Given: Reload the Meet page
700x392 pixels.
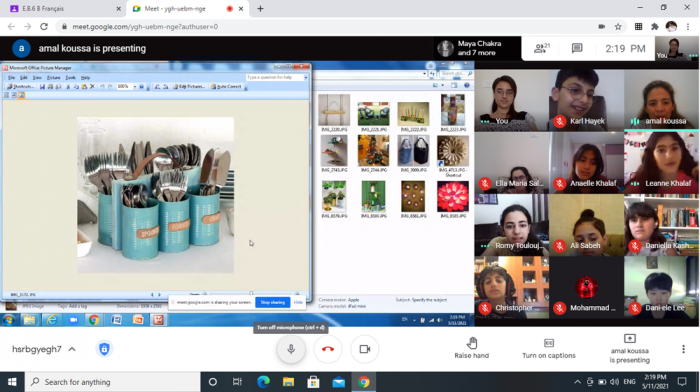Looking at the screenshot, I should pyautogui.click(x=44, y=27).
